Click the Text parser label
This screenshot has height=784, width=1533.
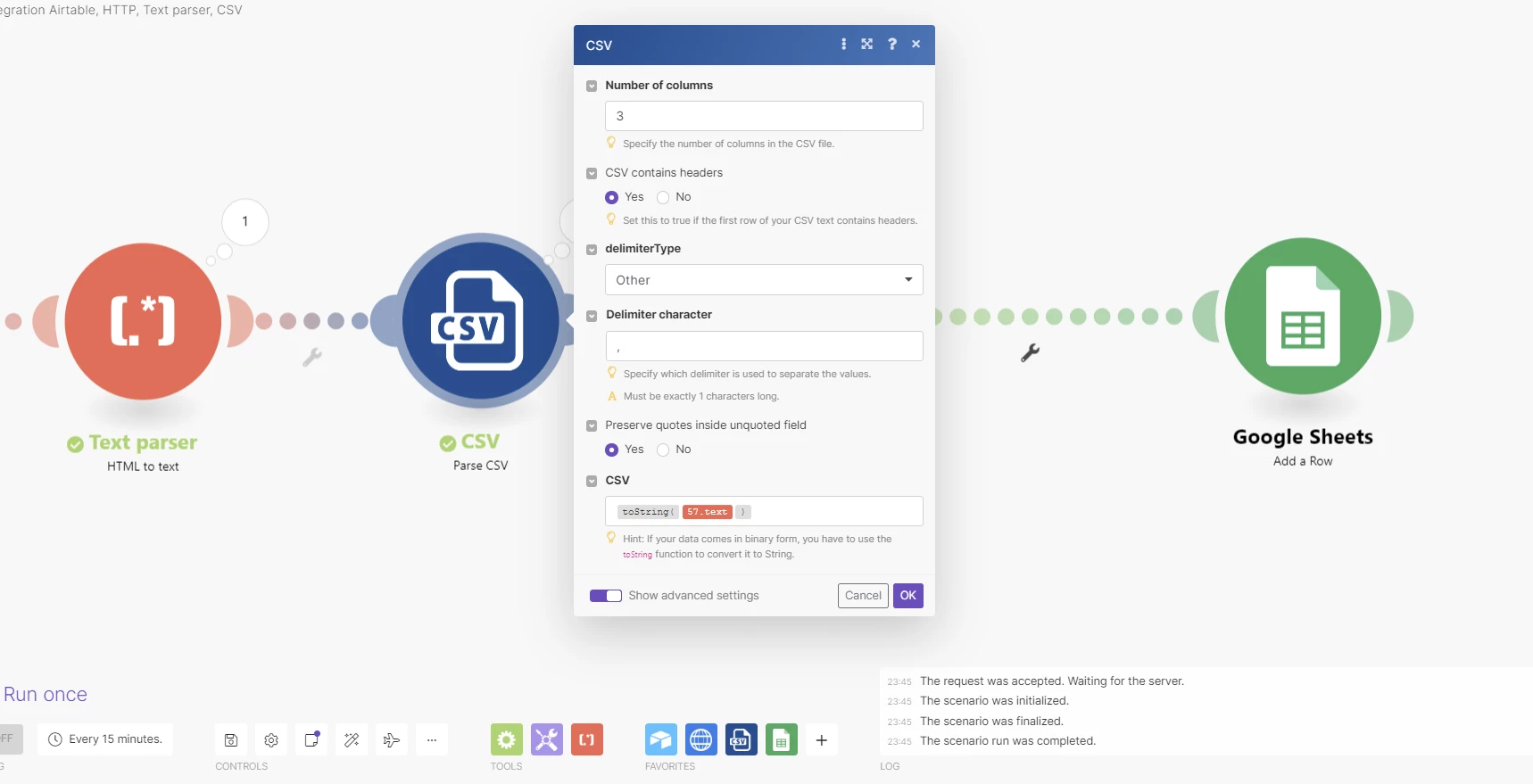[x=143, y=442]
